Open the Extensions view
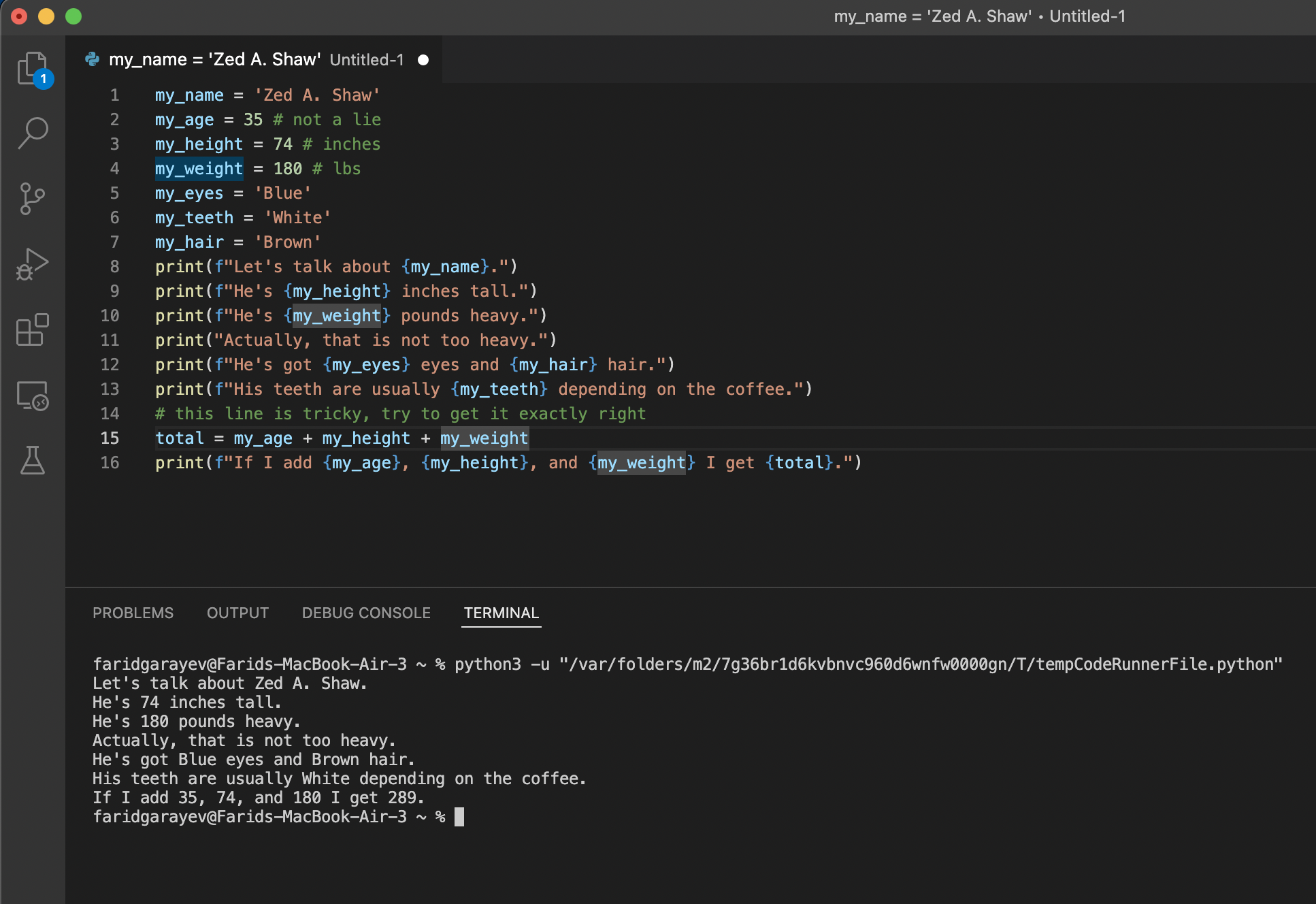 (33, 330)
